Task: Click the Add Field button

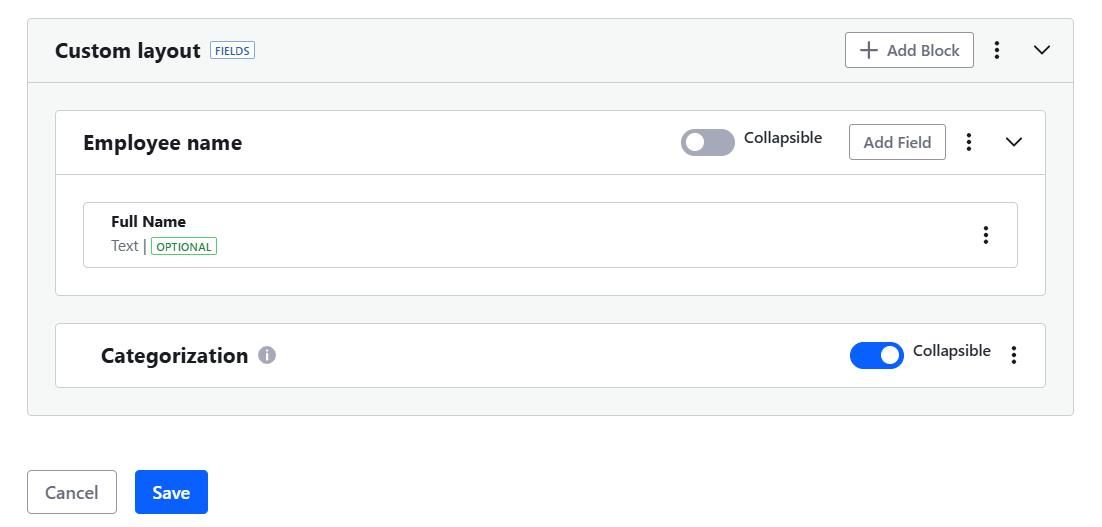Action: pos(897,142)
